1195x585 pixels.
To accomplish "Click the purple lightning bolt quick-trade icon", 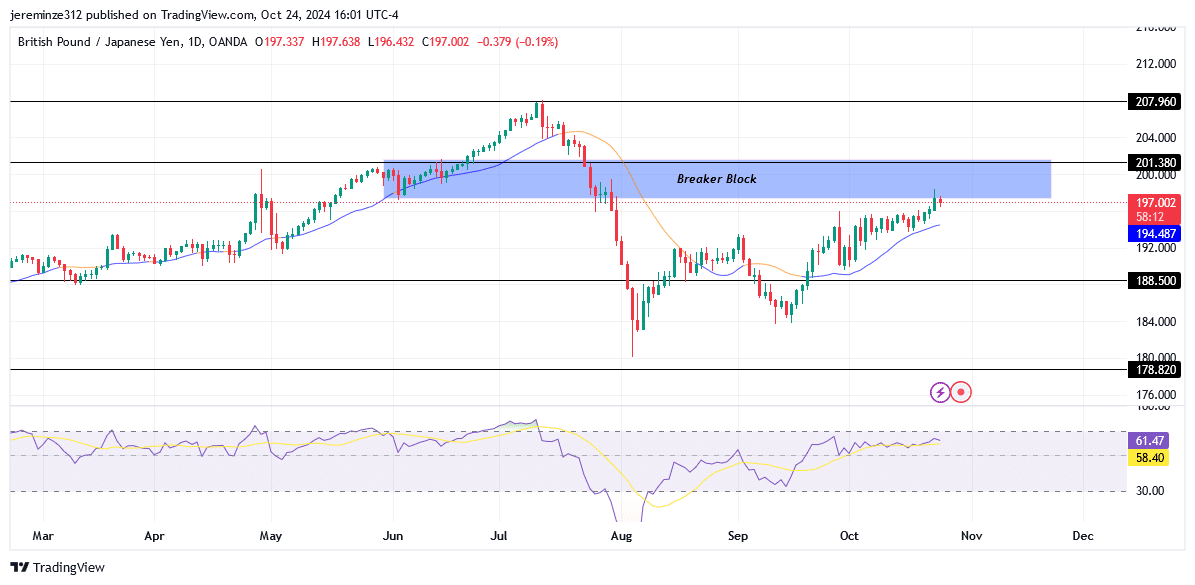I will 939,392.
